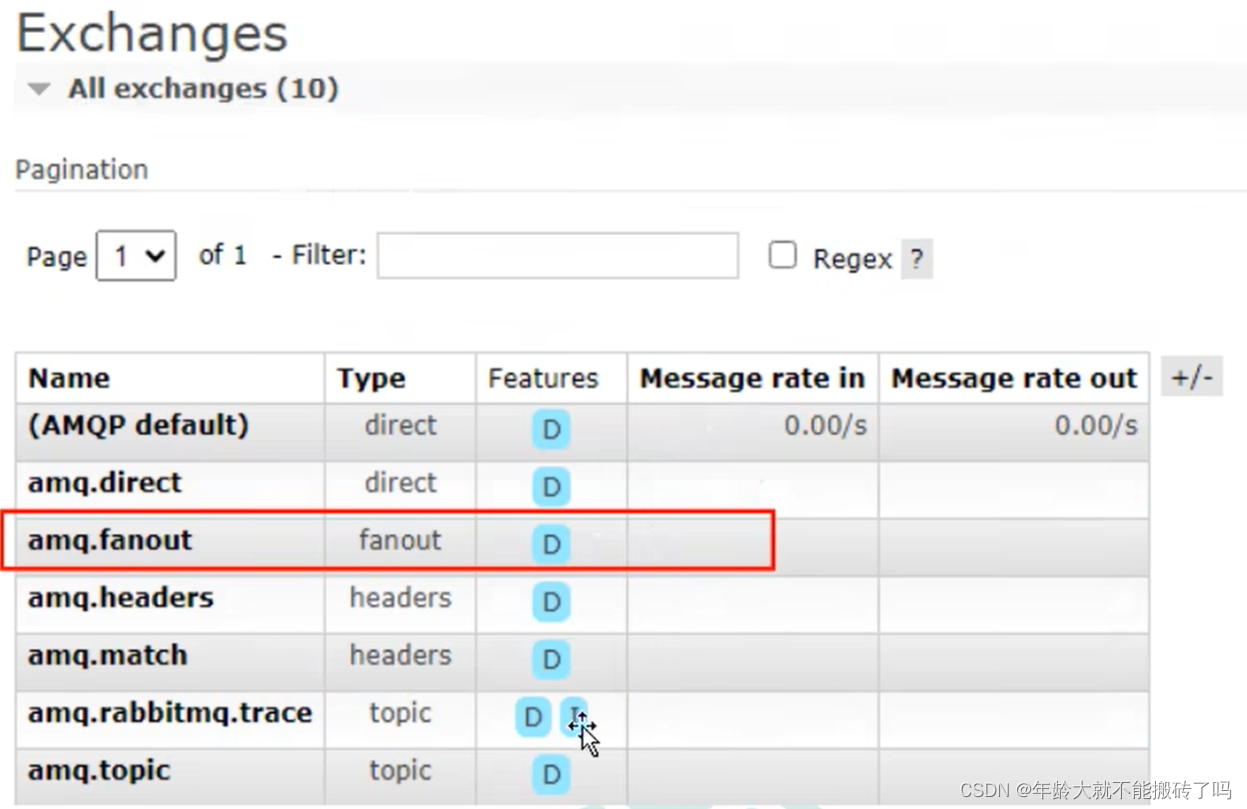Sort by Message rate in column
1247x809 pixels.
pyautogui.click(x=752, y=379)
